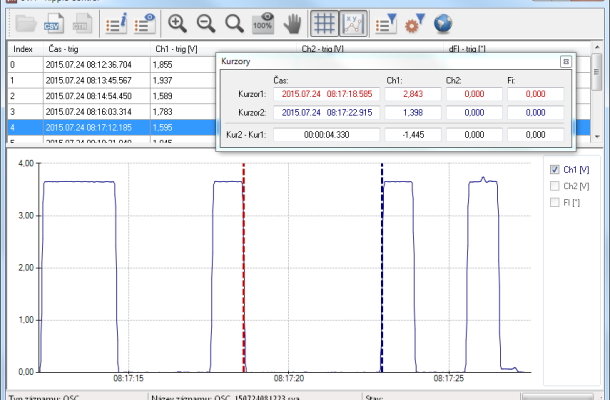Image resolution: width=610 pixels, height=400 pixels.
Task: Click the export to CSV icon
Action: (x=53, y=22)
